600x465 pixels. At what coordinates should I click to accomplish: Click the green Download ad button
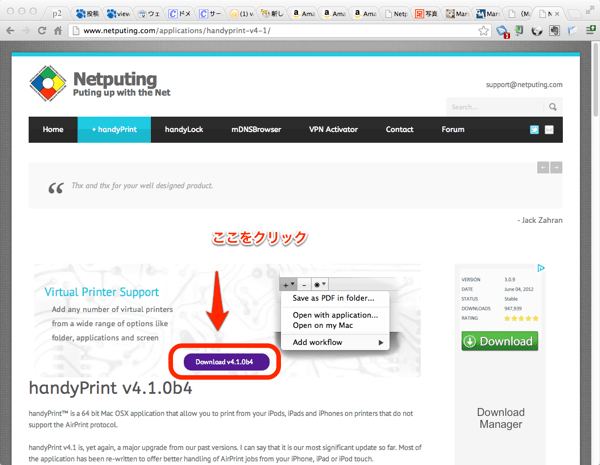click(499, 341)
